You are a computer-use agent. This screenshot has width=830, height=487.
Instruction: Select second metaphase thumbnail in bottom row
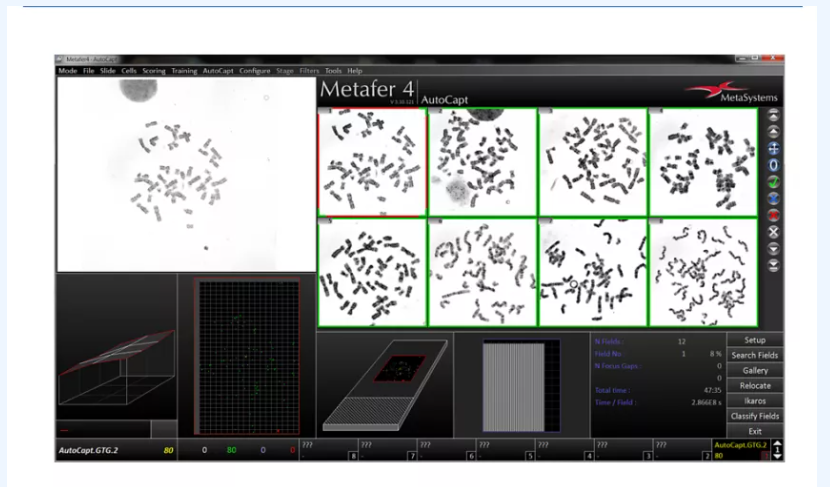(482, 272)
